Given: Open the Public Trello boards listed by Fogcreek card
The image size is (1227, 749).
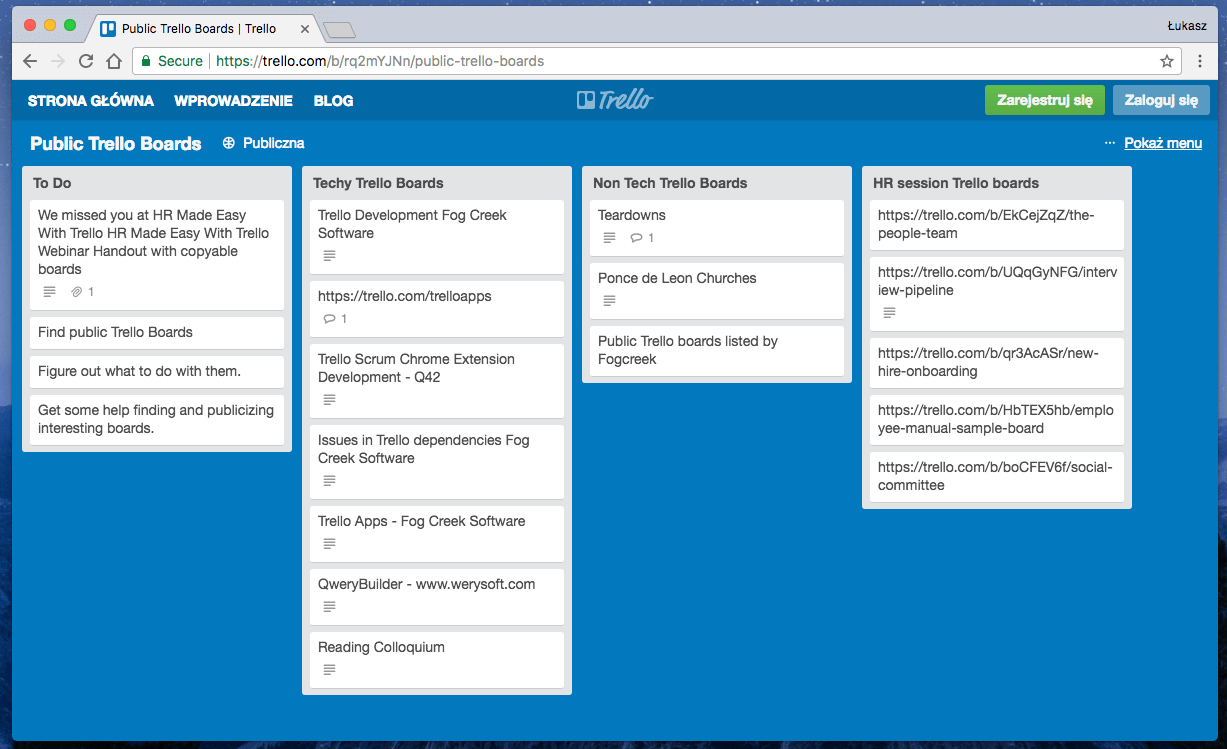Looking at the screenshot, I should point(717,351).
